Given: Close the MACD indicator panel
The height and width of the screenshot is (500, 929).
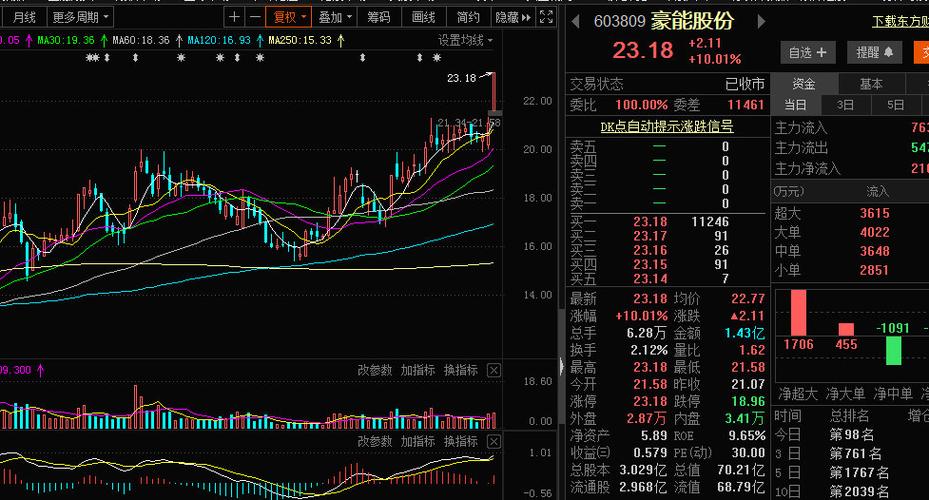Looking at the screenshot, I should click(x=494, y=441).
